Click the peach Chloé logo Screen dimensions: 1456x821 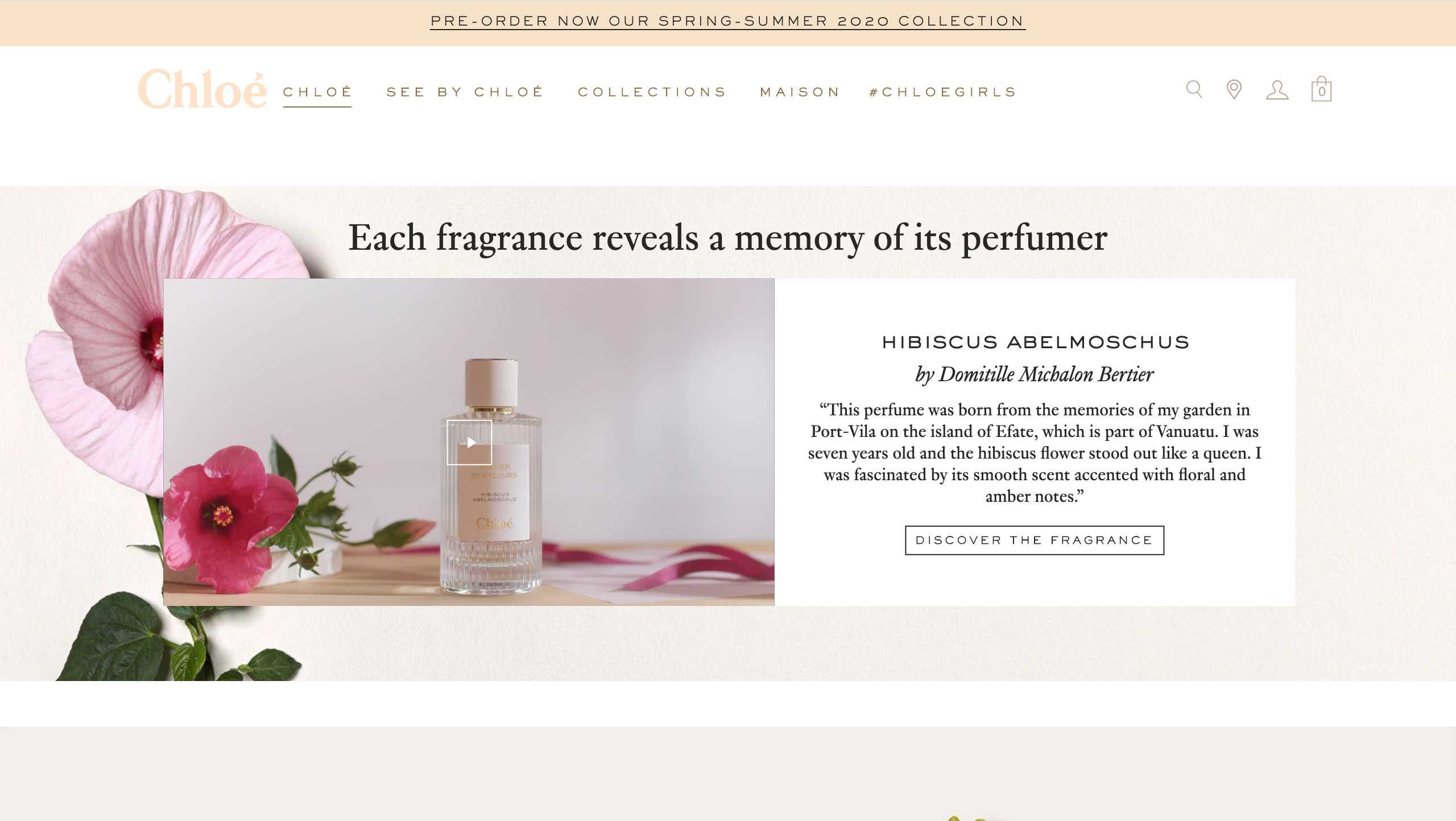click(x=202, y=89)
